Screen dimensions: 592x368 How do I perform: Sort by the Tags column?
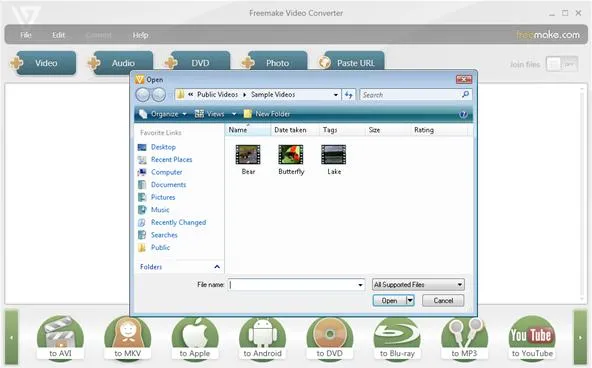342,130
